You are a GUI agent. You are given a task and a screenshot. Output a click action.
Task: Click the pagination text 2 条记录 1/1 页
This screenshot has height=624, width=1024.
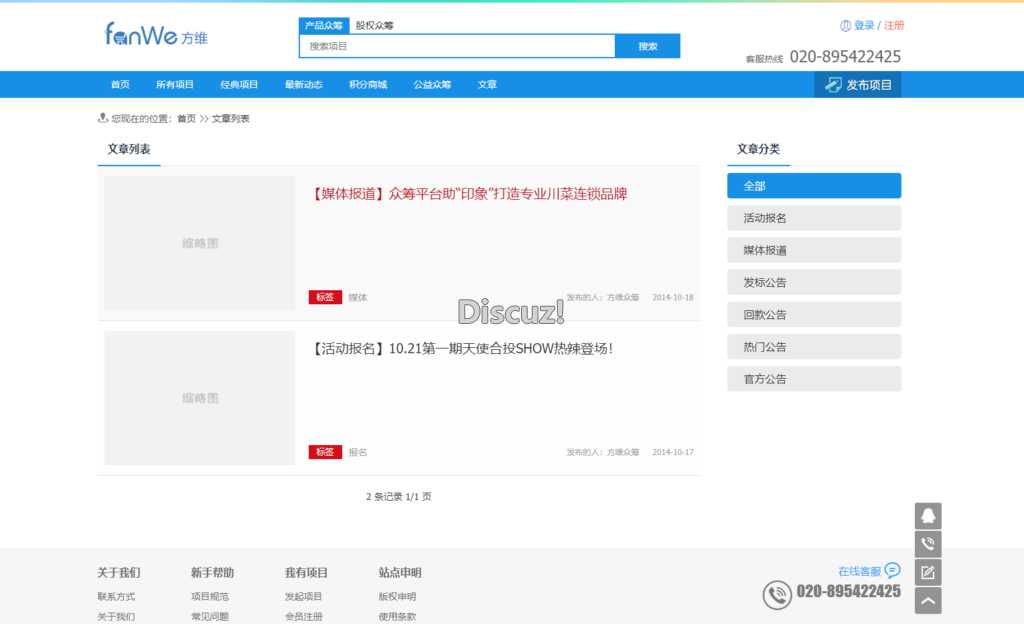point(398,497)
